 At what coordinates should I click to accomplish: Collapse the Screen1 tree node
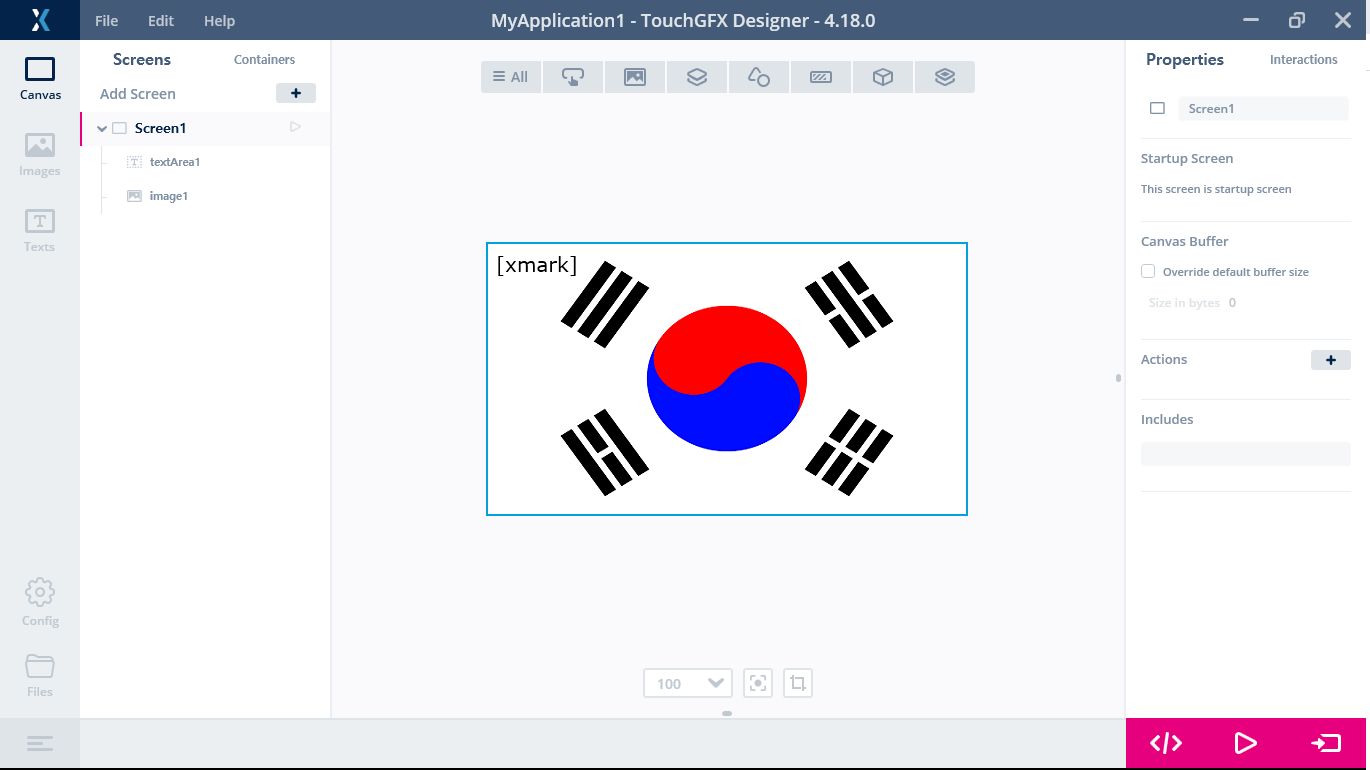102,128
